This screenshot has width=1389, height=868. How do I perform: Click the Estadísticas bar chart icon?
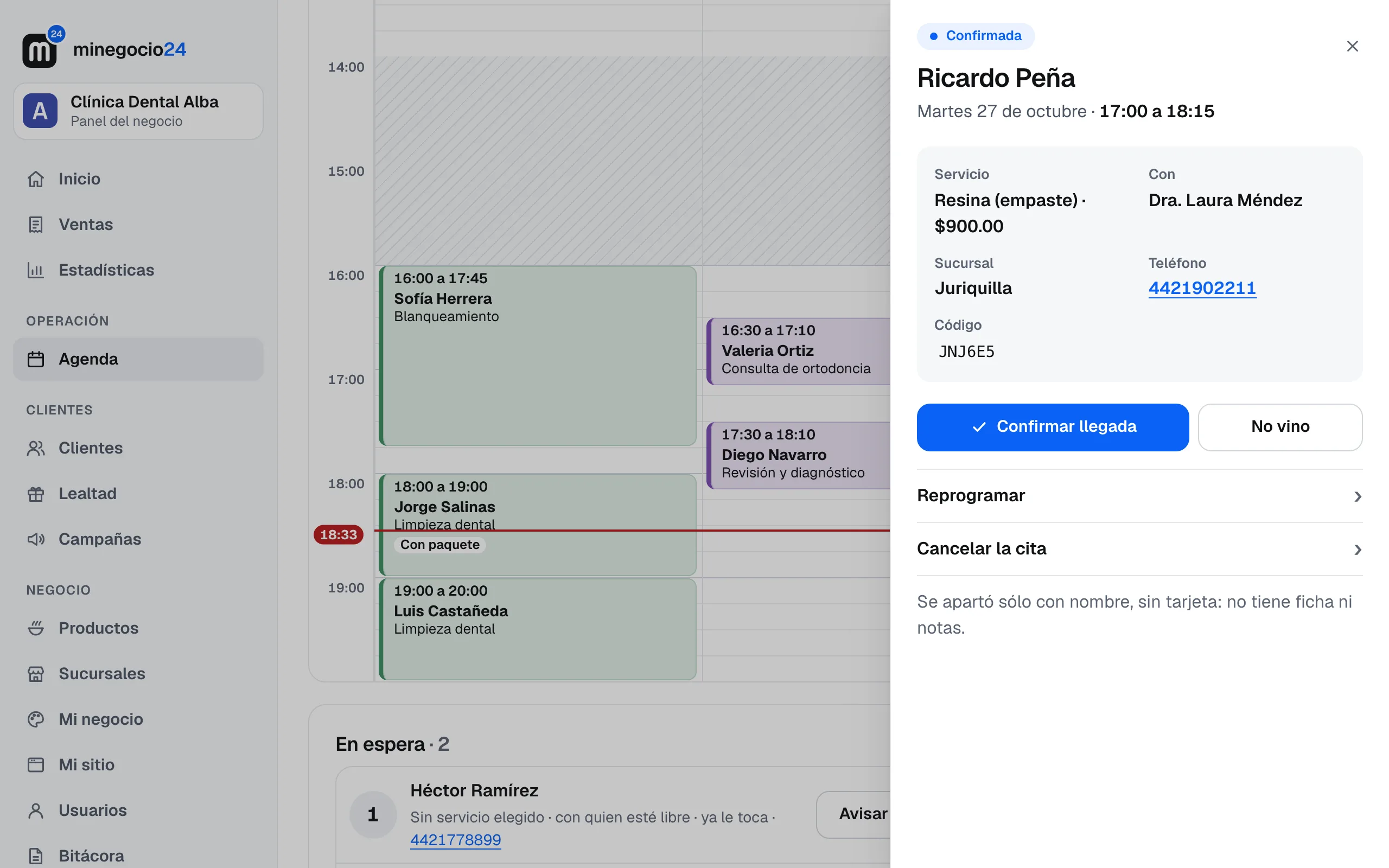(36, 270)
